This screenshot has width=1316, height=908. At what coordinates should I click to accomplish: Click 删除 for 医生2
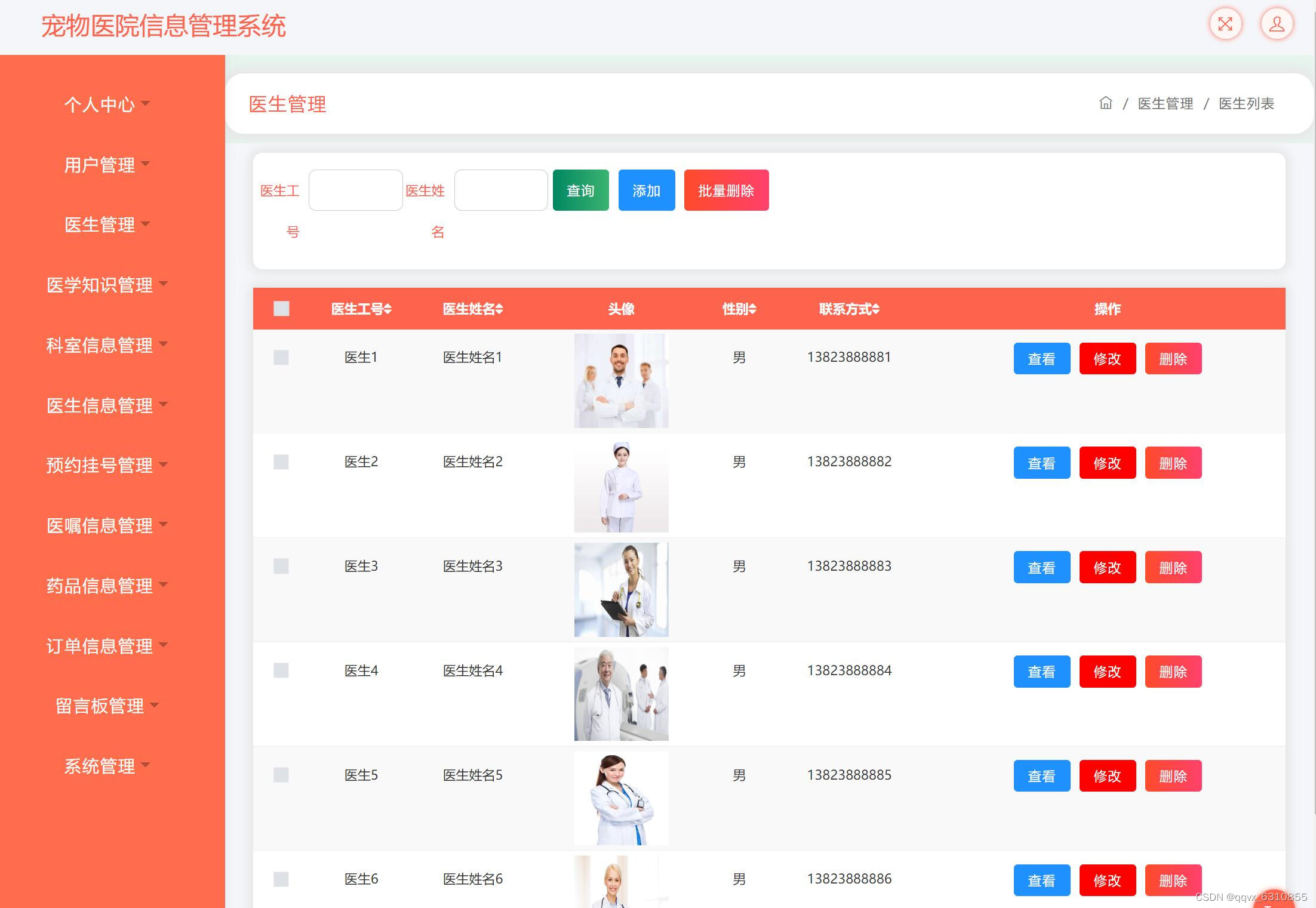coord(1173,463)
